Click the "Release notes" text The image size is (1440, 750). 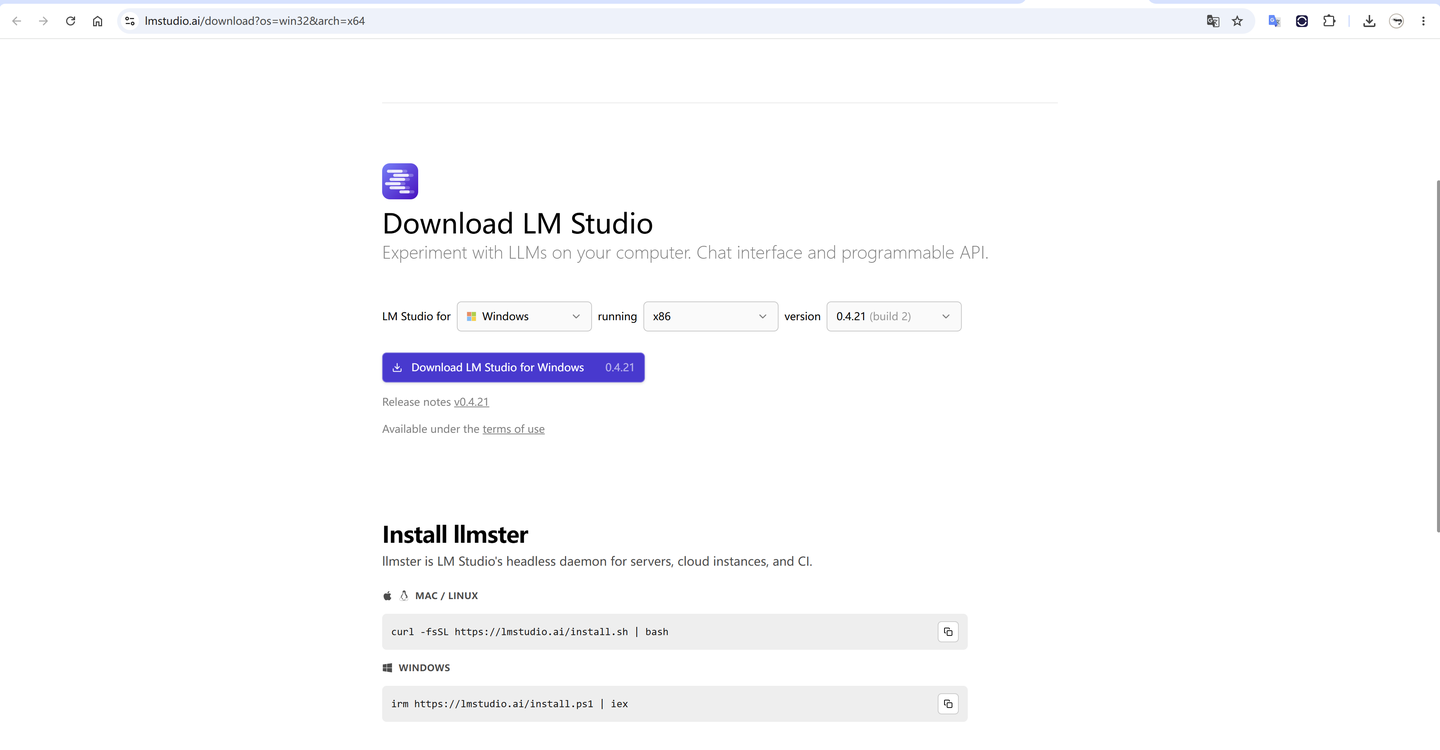point(416,402)
